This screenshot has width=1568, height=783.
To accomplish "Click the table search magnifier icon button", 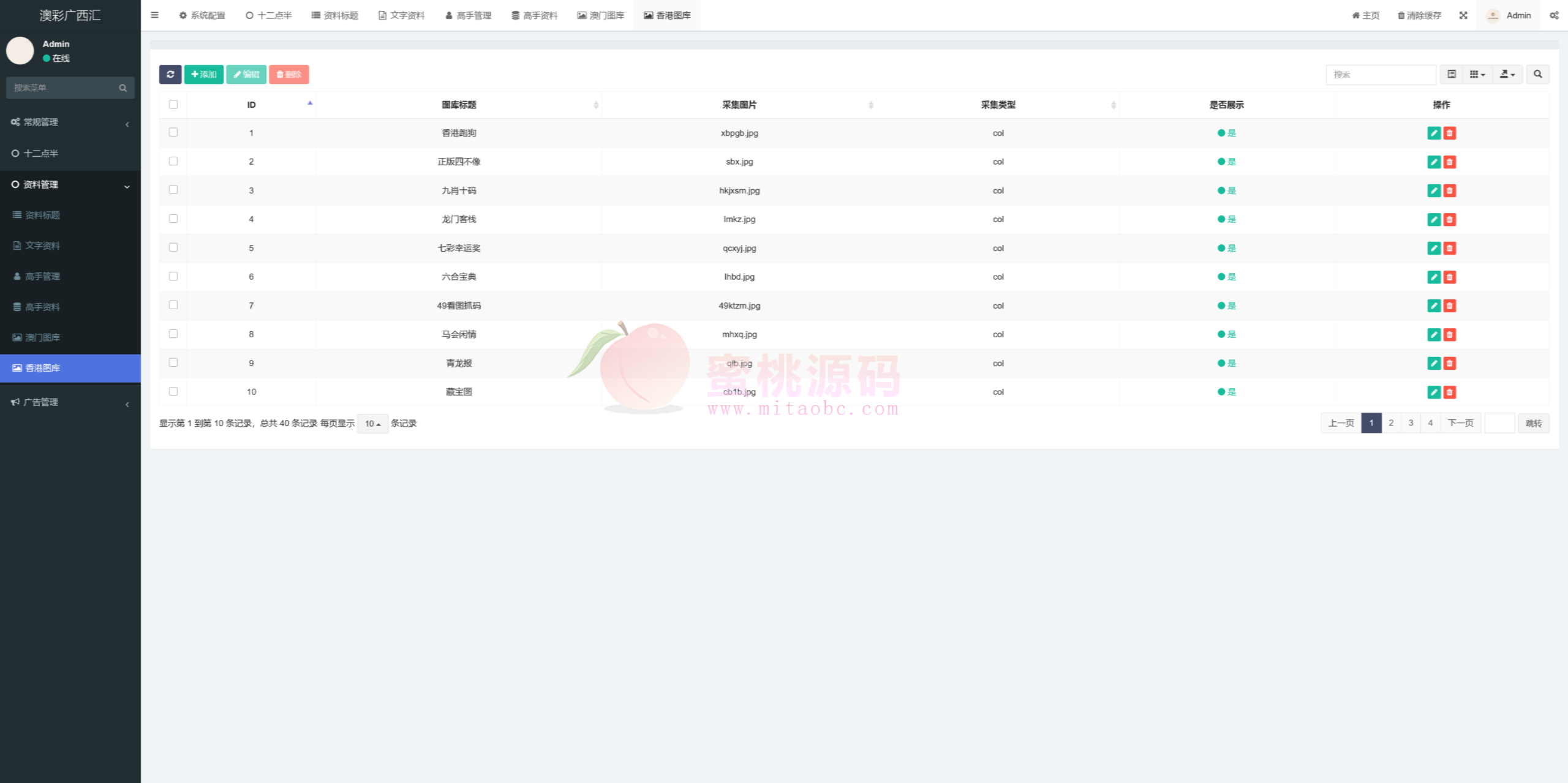I will point(1537,74).
